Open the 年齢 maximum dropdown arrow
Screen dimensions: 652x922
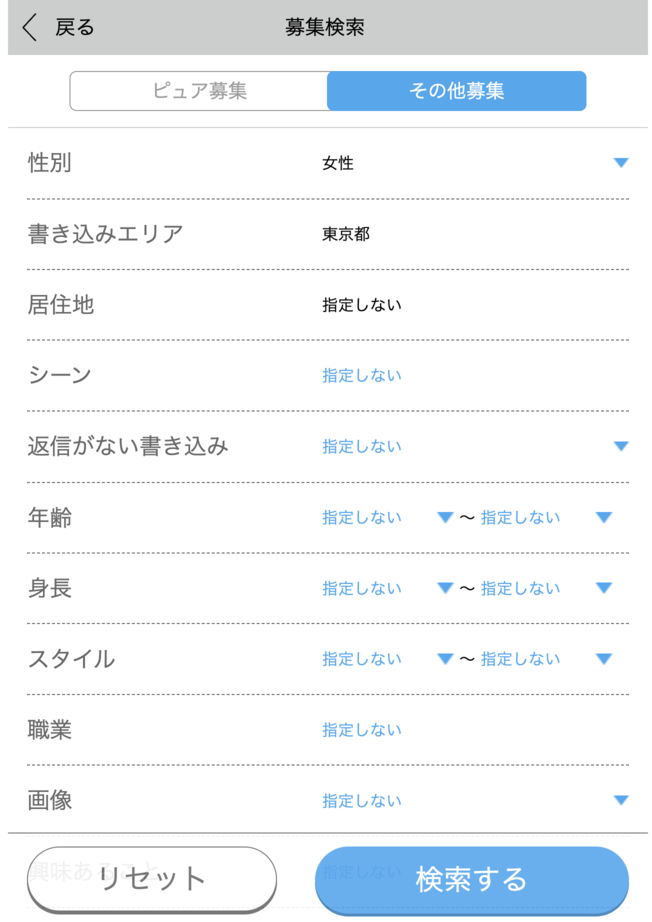point(604,517)
